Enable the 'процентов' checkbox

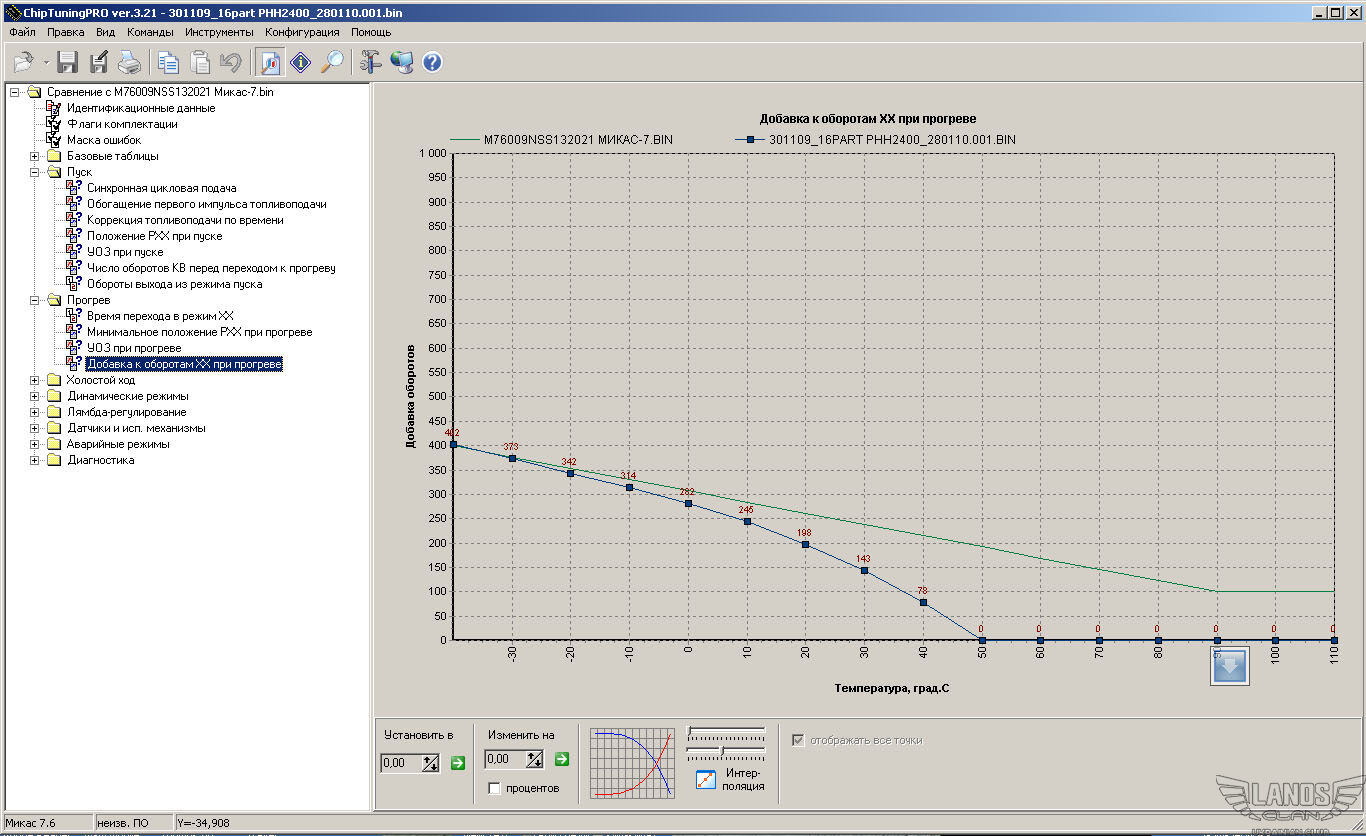[x=495, y=788]
